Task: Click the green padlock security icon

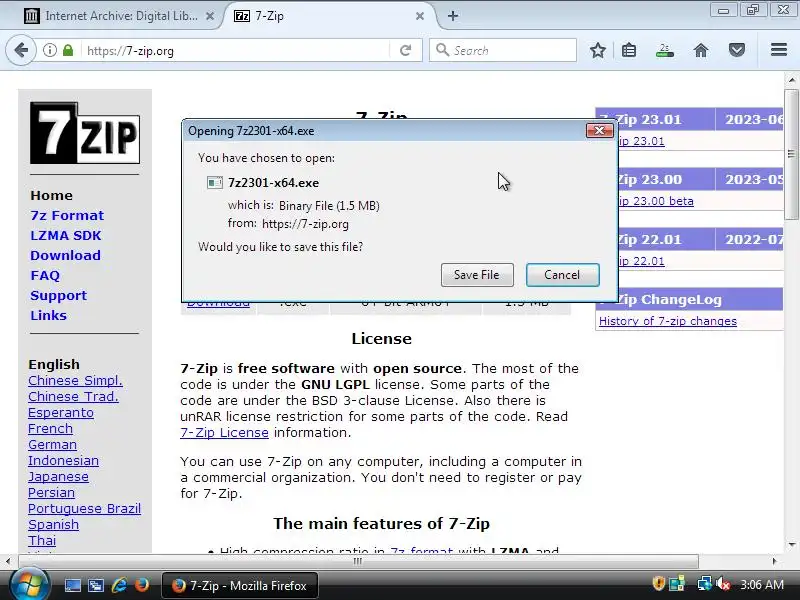Action: 68,50
